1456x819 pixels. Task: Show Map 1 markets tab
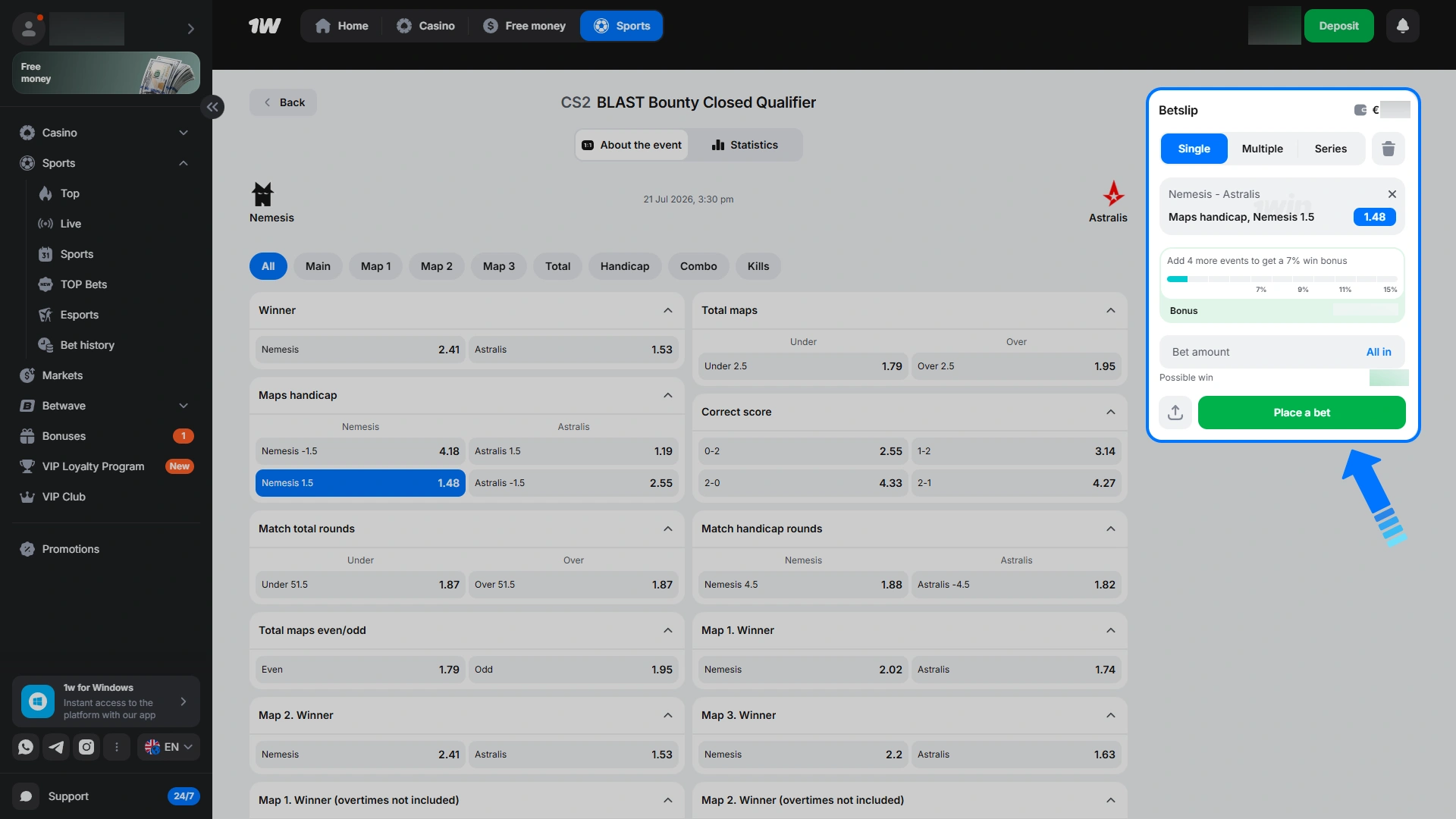375,266
